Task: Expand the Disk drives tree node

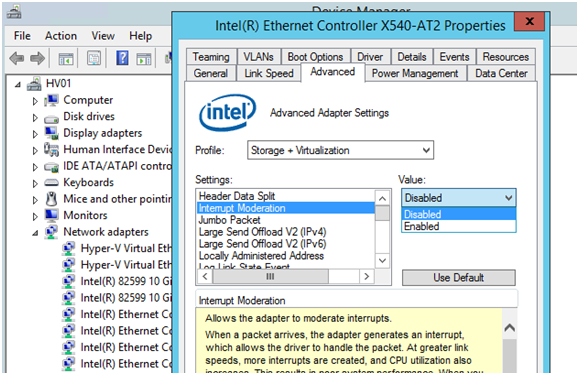Action: (35, 118)
